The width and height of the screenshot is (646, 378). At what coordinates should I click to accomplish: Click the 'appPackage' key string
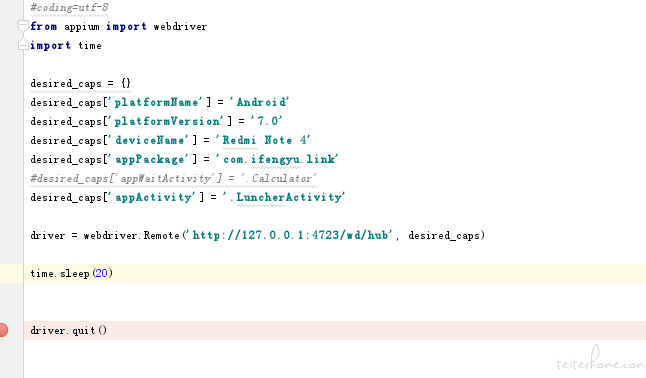(x=149, y=159)
